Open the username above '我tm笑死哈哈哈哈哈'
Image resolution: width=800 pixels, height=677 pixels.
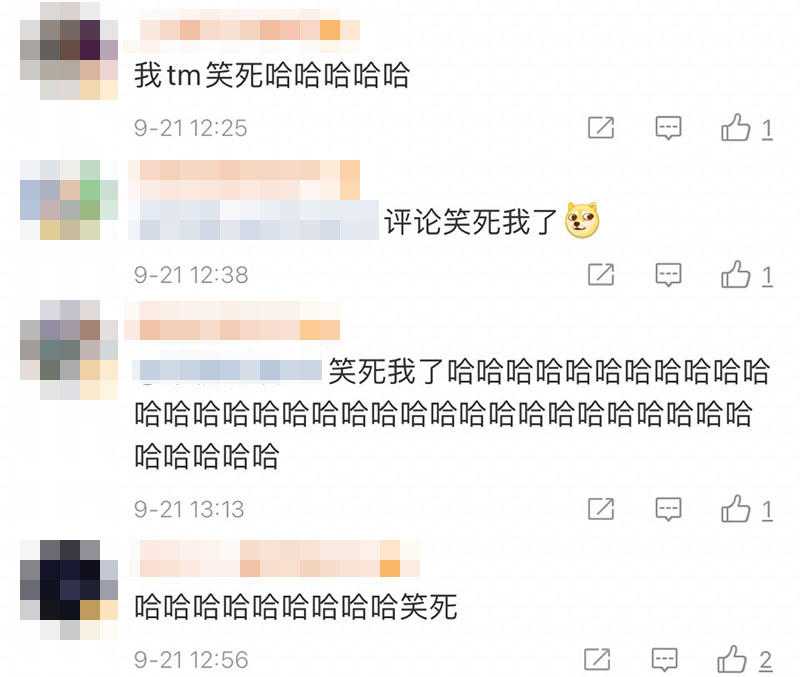(x=242, y=31)
